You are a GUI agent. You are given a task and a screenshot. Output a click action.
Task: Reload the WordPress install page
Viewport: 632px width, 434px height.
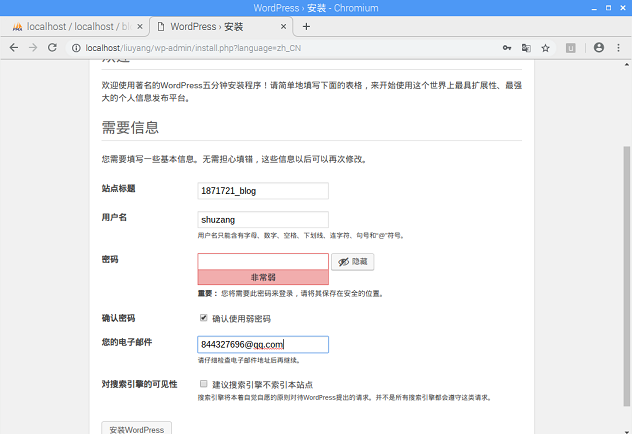click(x=52, y=48)
